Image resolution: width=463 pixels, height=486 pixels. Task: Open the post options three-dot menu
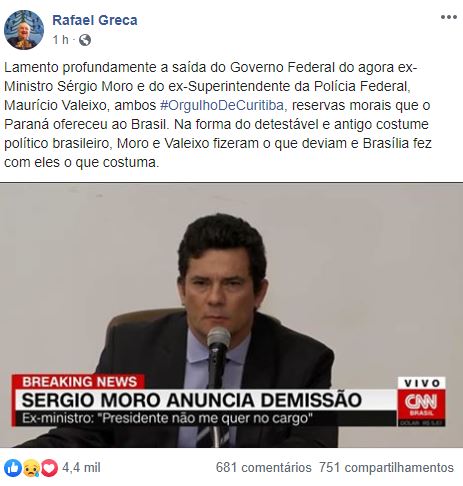[x=448, y=17]
